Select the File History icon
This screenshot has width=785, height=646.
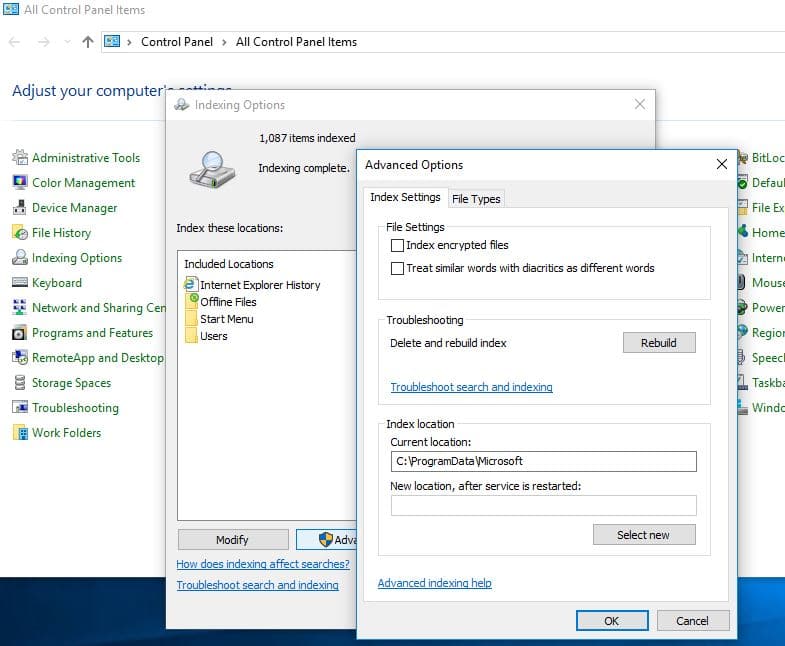[20, 233]
